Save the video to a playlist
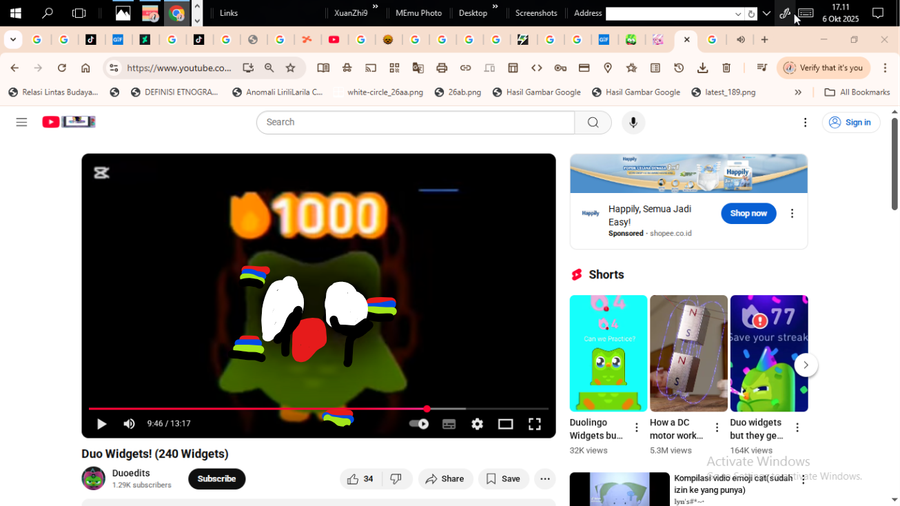The image size is (900, 506). click(503, 479)
